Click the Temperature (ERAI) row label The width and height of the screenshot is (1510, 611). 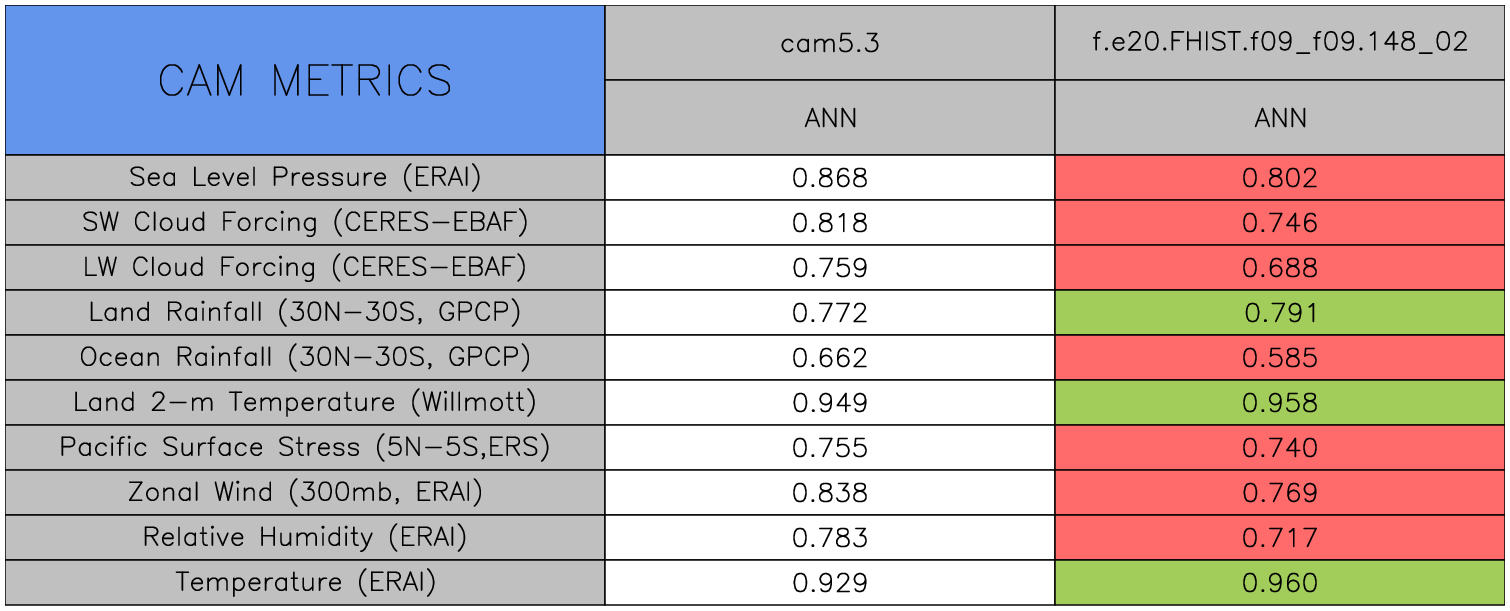click(305, 583)
